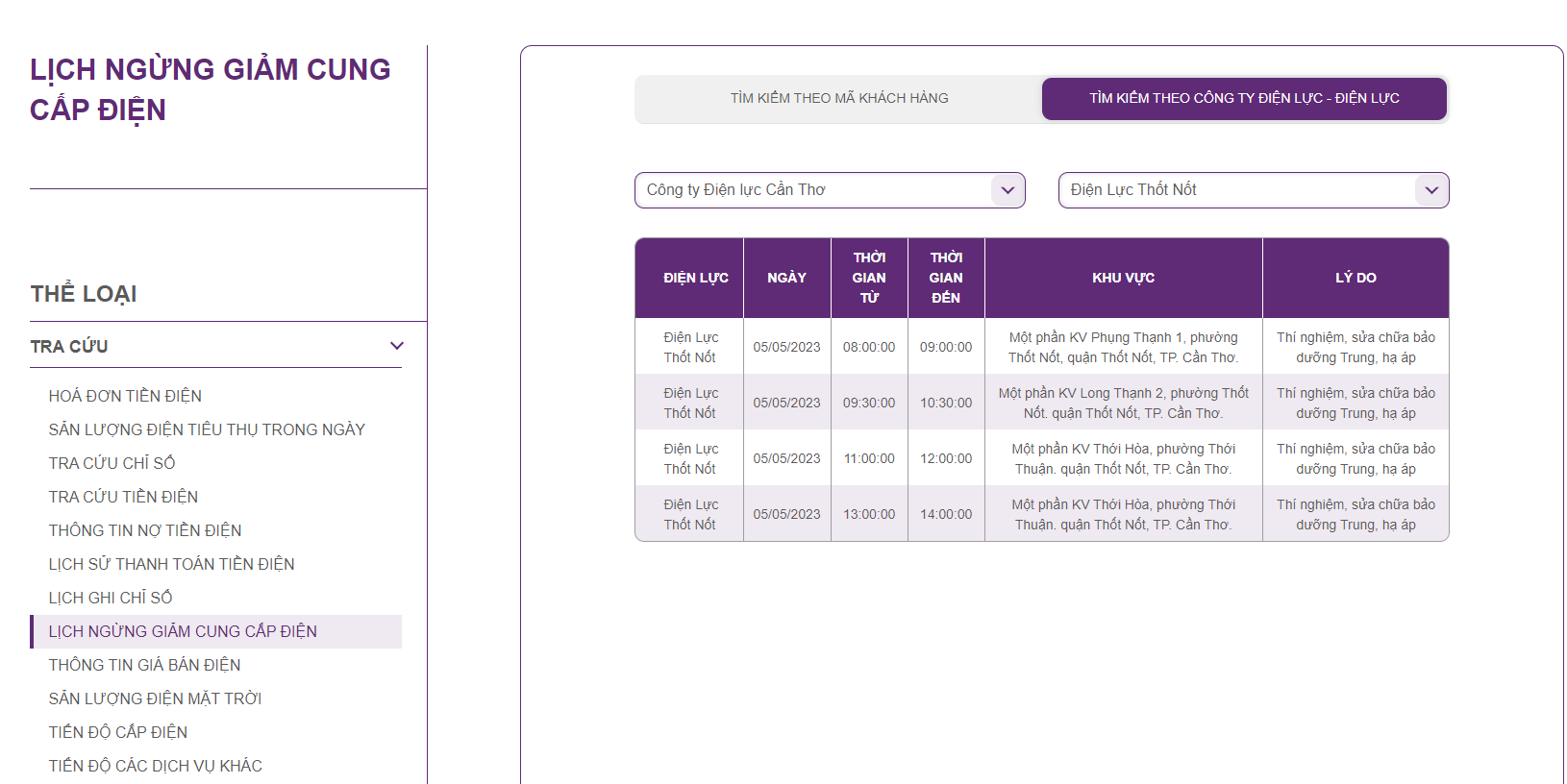Switch to Tìm kiếm theo mã khách hàng tab
The image size is (1567, 784).
tap(838, 98)
